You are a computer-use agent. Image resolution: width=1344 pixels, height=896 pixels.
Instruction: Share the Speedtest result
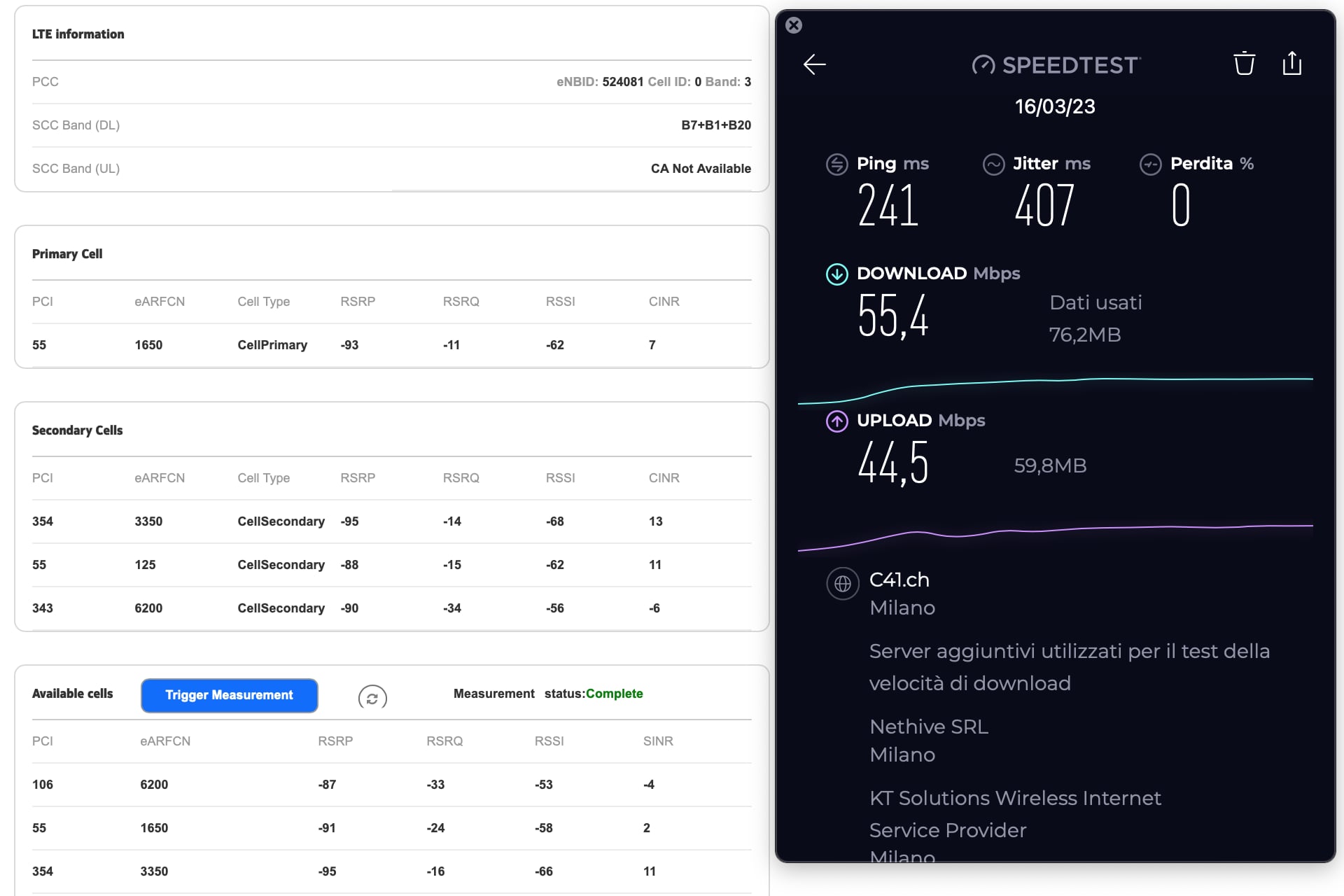point(1291,63)
